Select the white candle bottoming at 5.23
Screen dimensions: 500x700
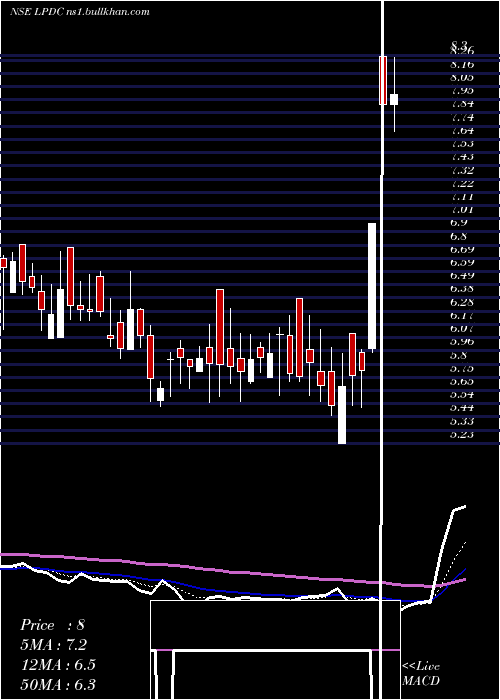coord(342,415)
